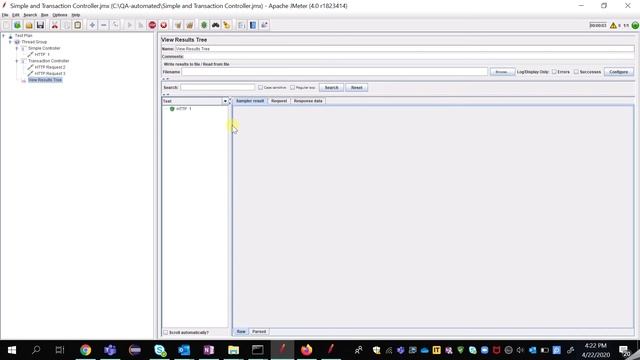Screen dimensions: 640x360
Task: Collapse the Simple Controller expander
Action: pos(17,48)
